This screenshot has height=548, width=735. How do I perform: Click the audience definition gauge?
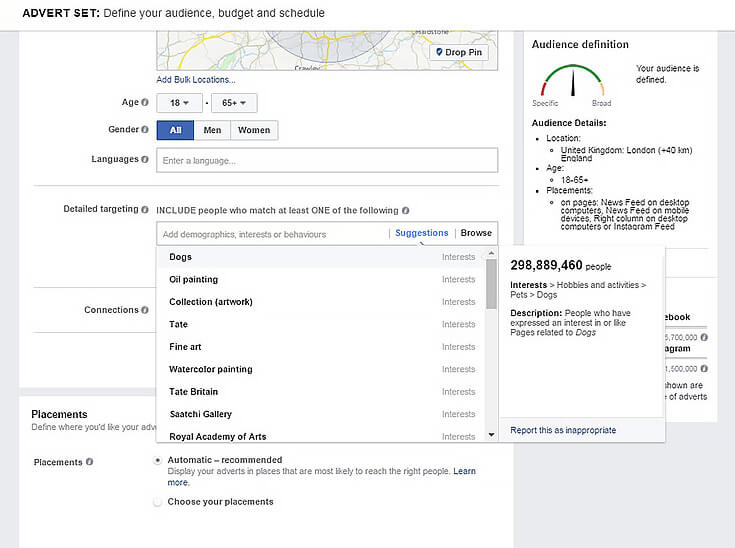coord(572,82)
